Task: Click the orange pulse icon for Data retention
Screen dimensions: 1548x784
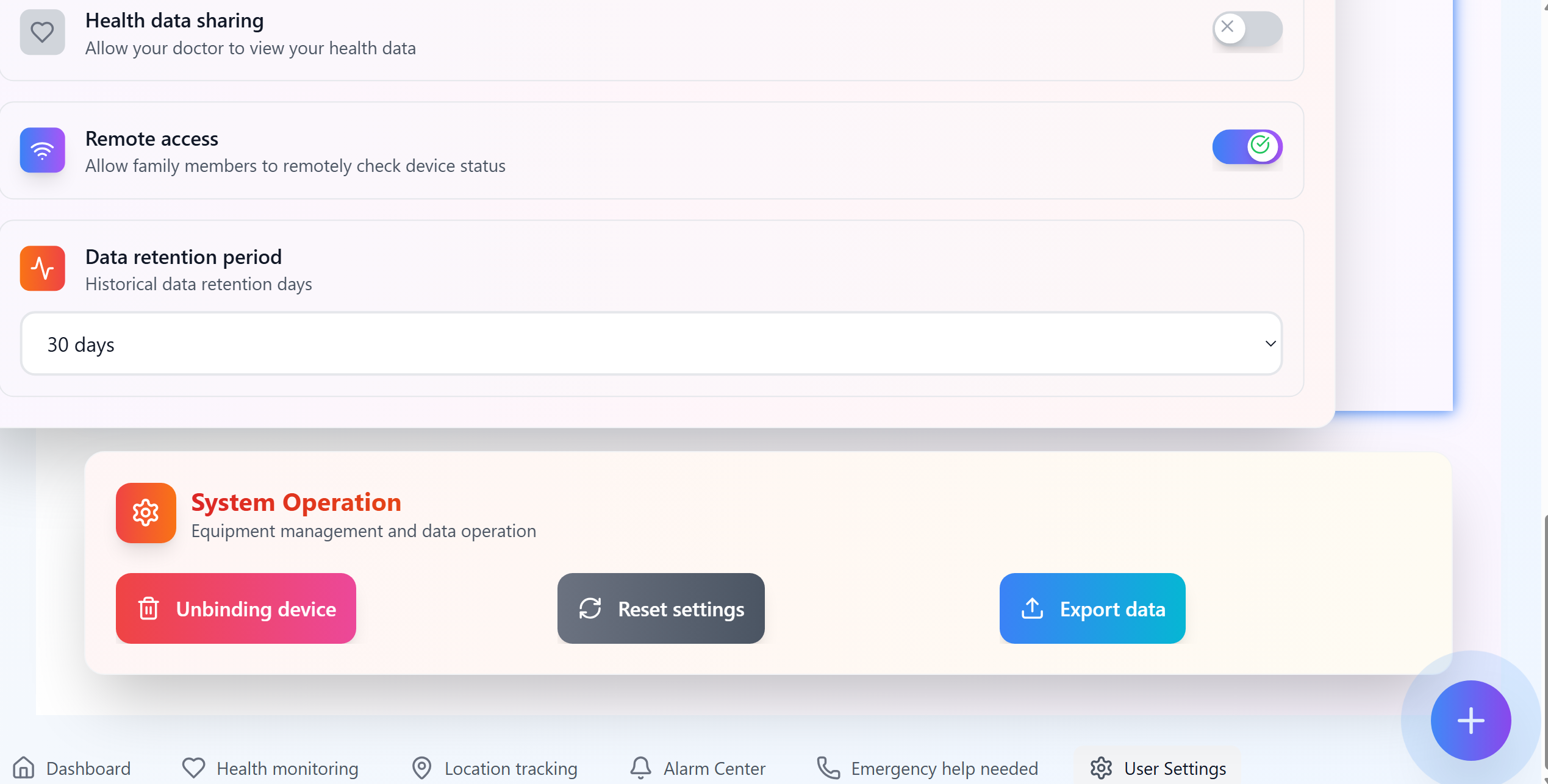Action: 42,268
